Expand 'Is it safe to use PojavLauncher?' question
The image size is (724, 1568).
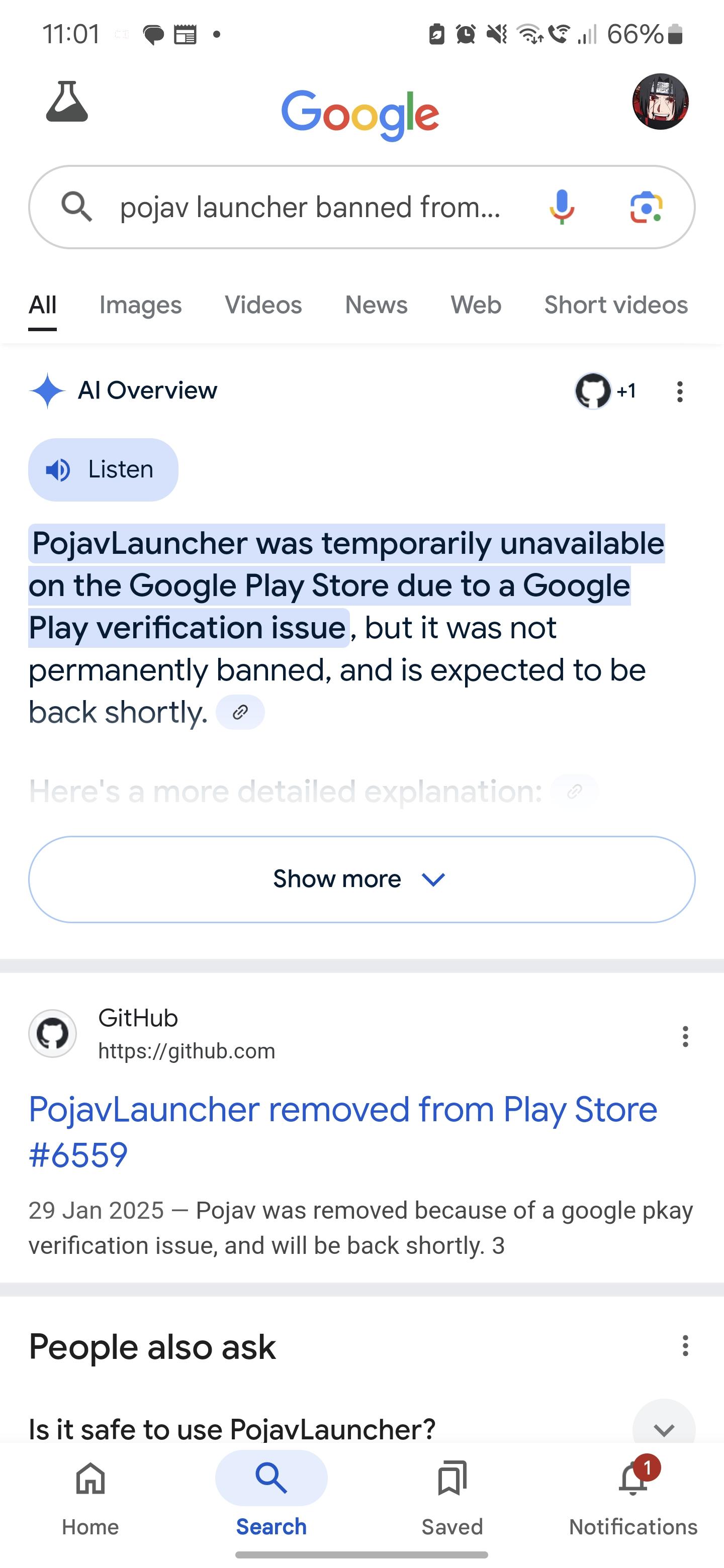pos(361,1428)
